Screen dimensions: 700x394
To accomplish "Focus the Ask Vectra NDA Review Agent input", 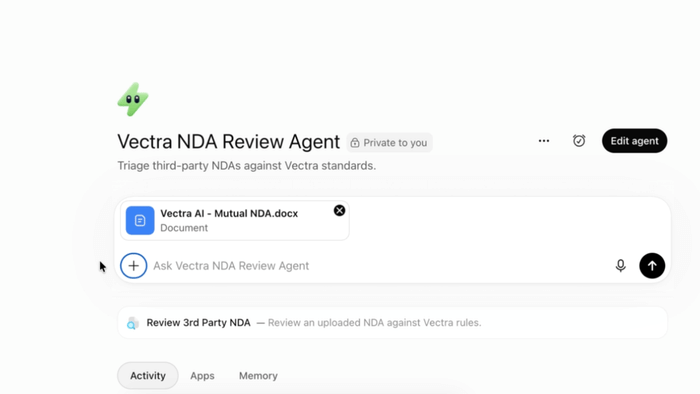I will click(x=379, y=266).
